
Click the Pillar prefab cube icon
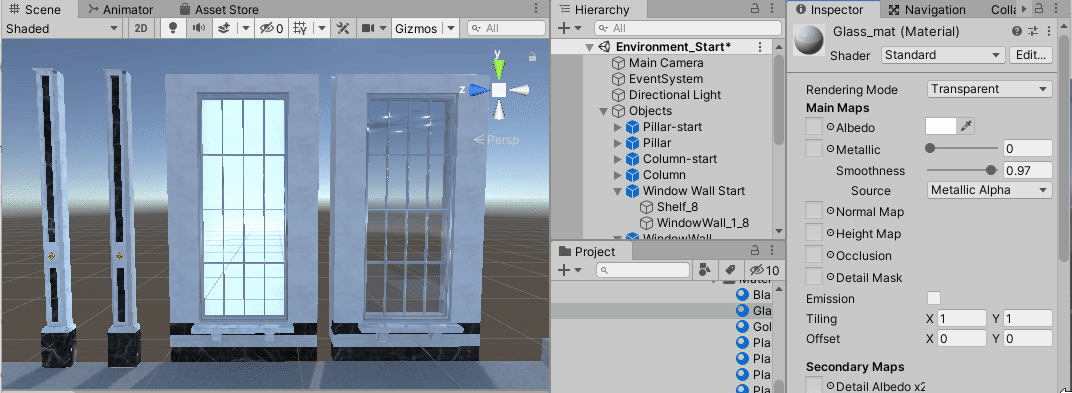632,143
